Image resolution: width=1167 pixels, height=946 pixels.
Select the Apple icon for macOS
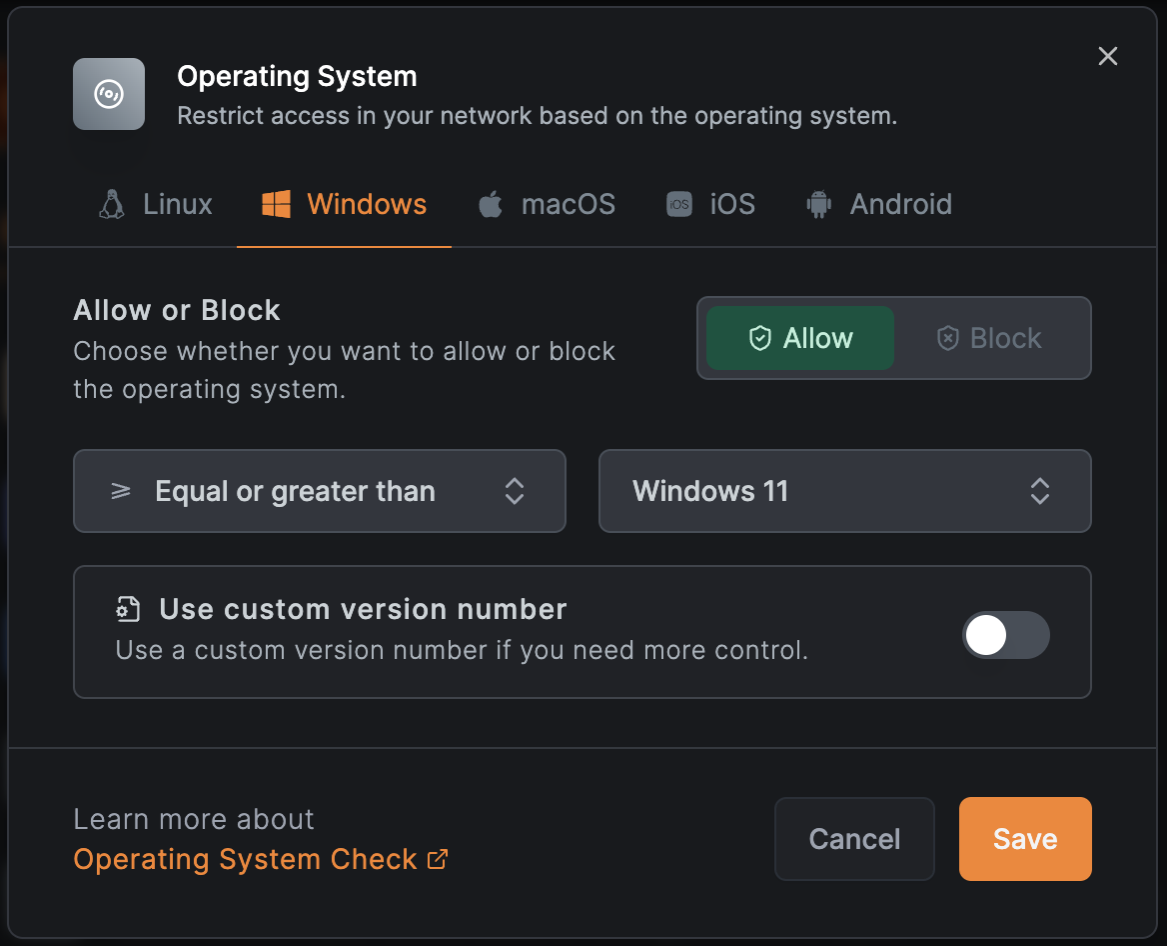coord(490,203)
